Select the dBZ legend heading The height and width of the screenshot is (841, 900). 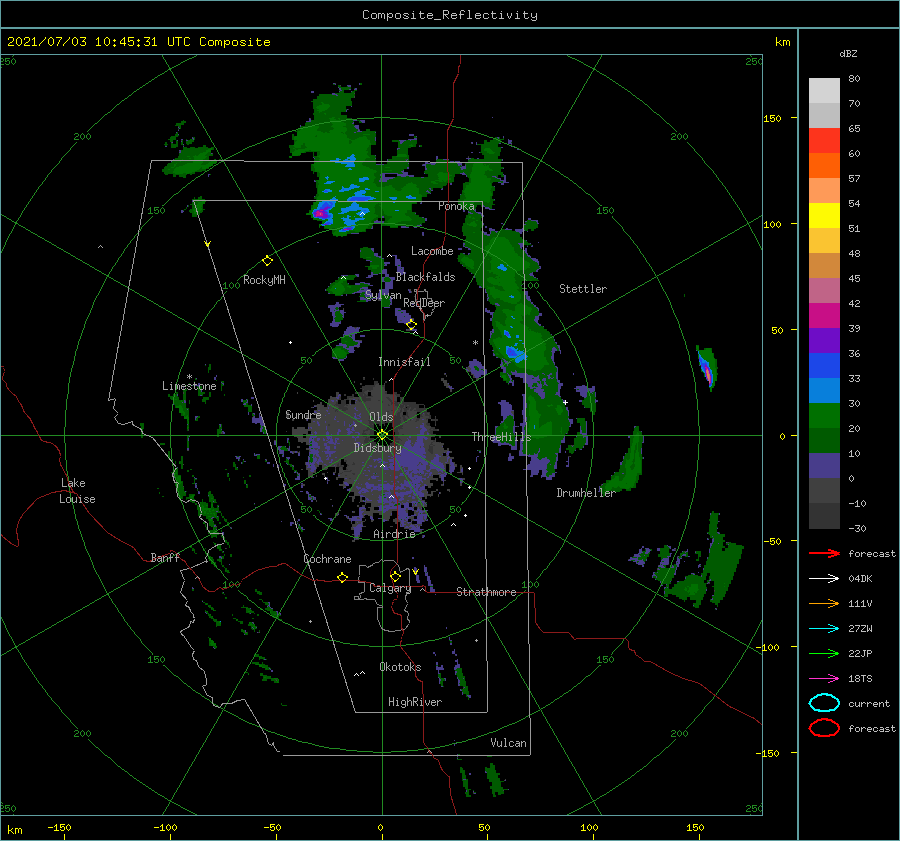(848, 53)
